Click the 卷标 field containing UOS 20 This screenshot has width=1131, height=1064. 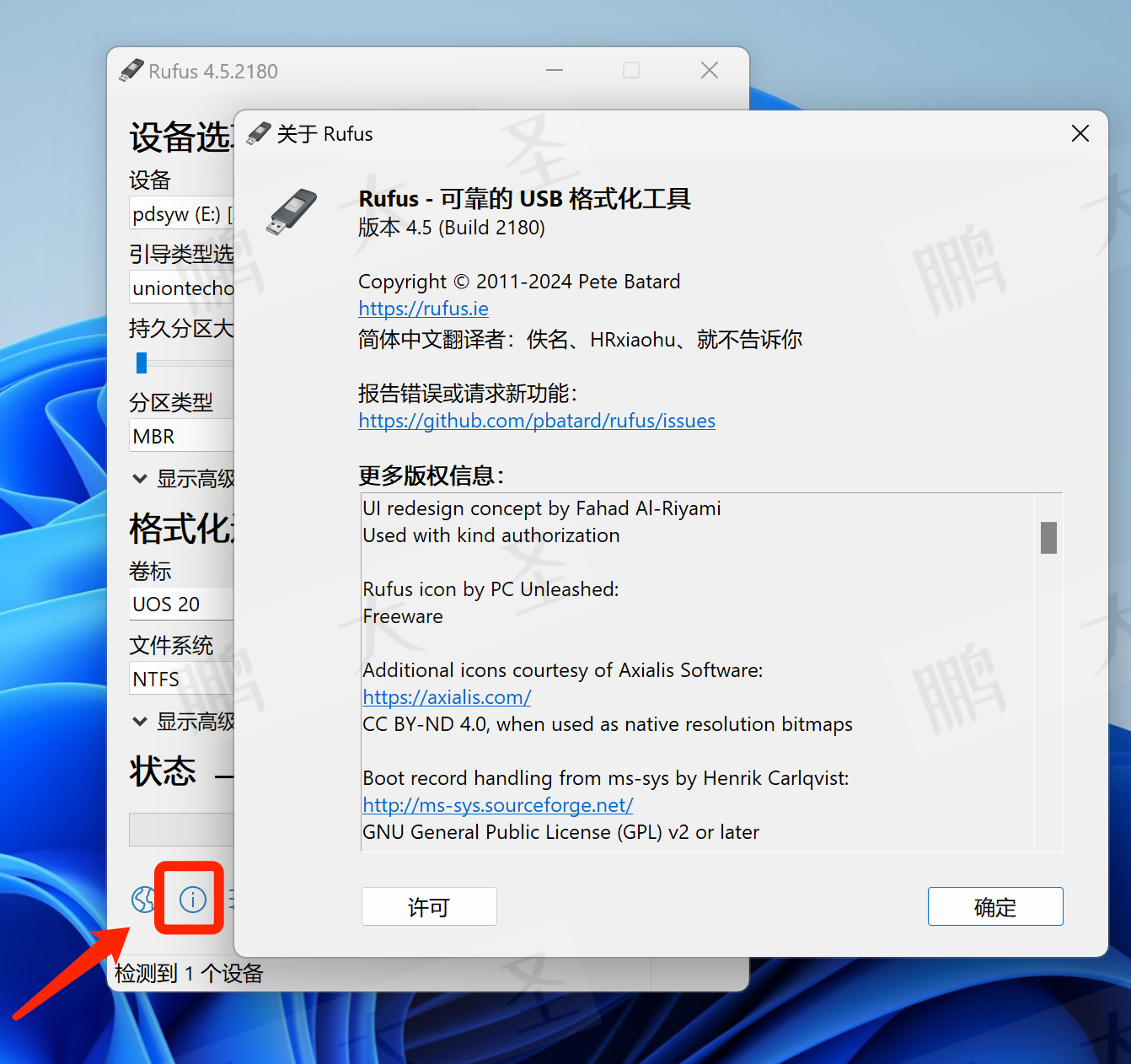(181, 604)
